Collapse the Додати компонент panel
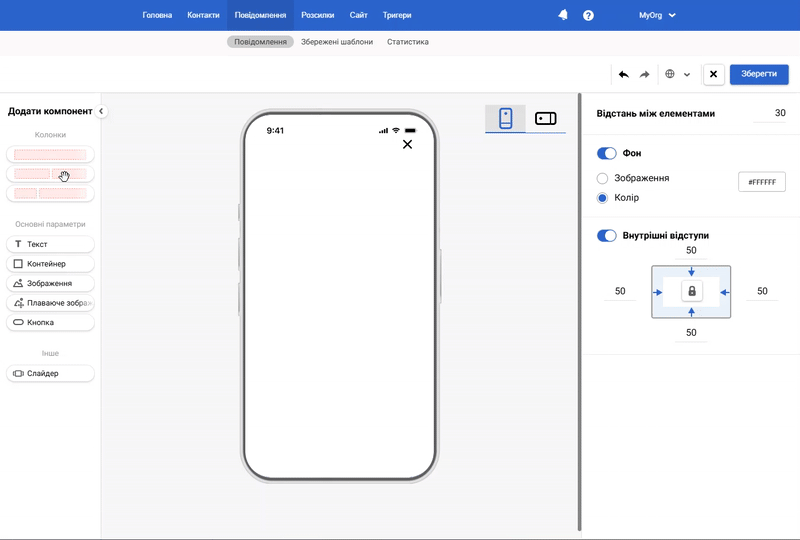 pos(101,111)
